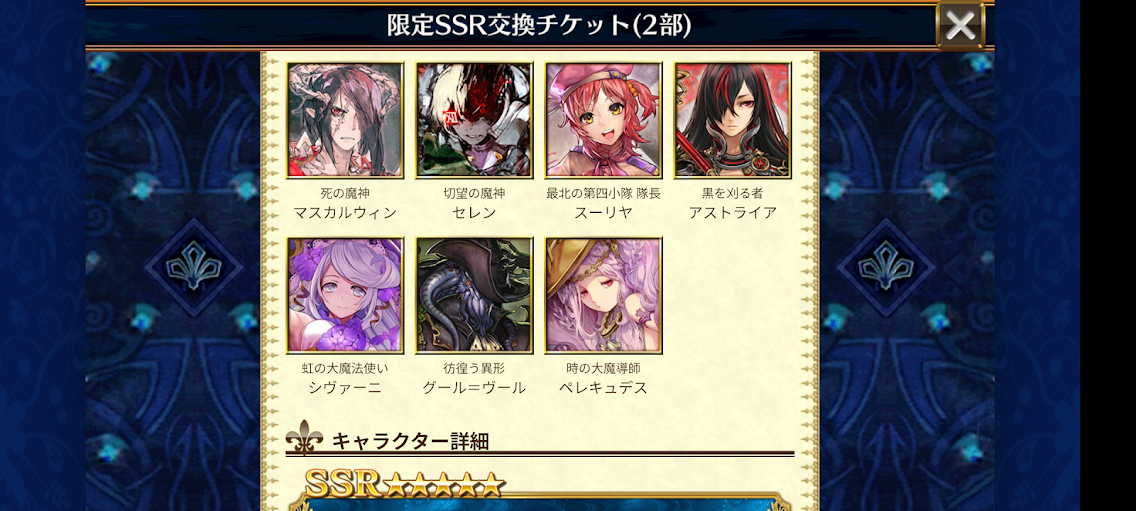Viewport: 1136px width, 511px height.
Task: Select the マスカルウィン character portrait
Action: [345, 120]
